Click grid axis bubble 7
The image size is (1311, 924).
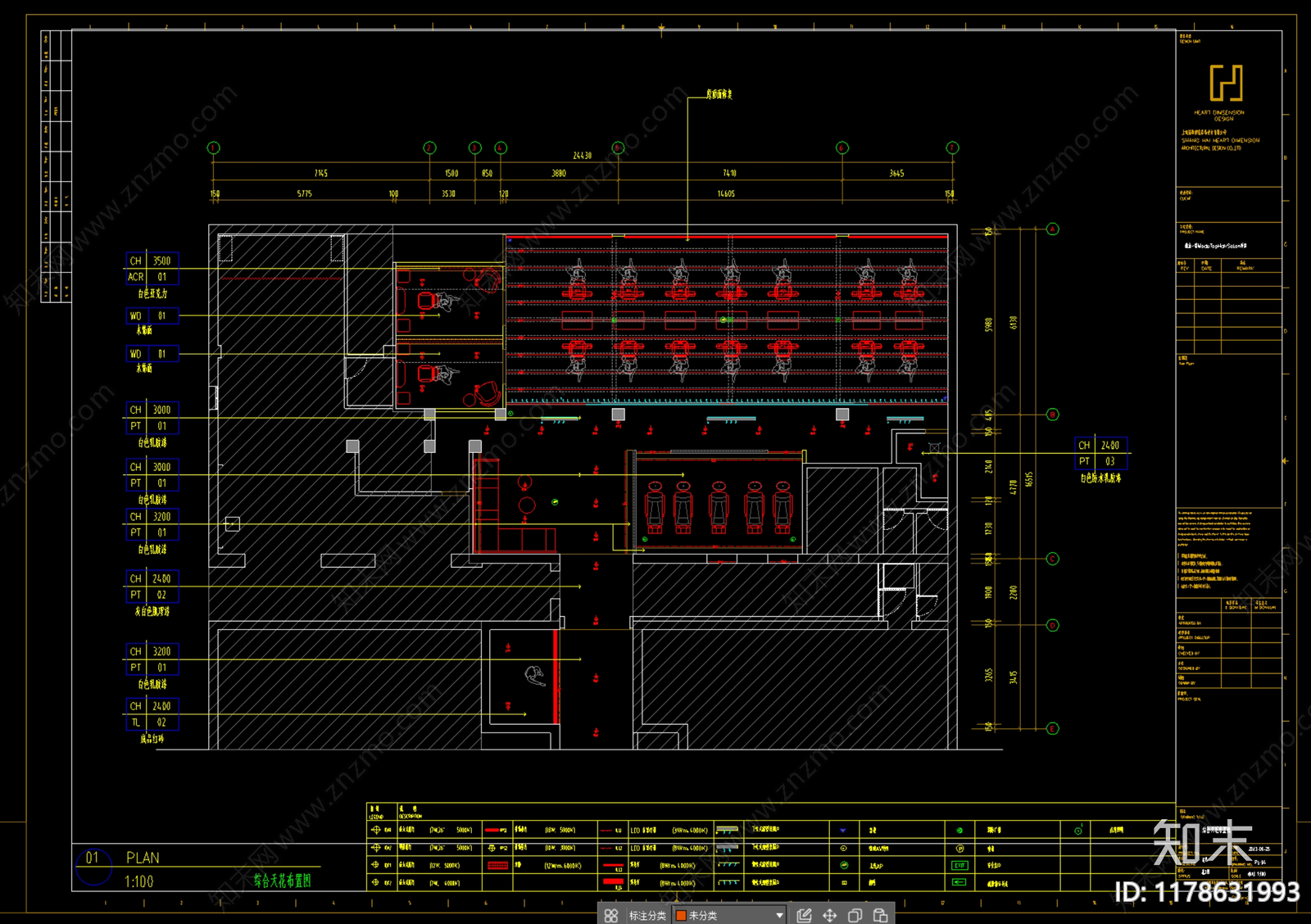click(952, 148)
